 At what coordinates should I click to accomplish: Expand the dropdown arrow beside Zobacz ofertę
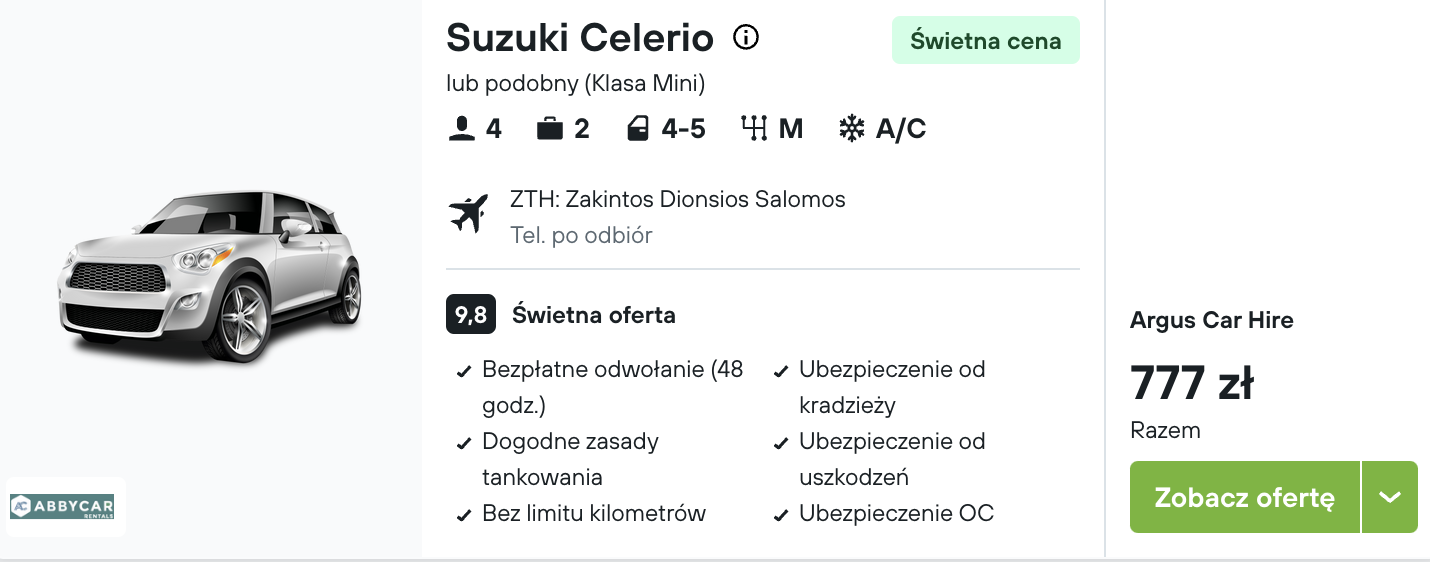1390,497
